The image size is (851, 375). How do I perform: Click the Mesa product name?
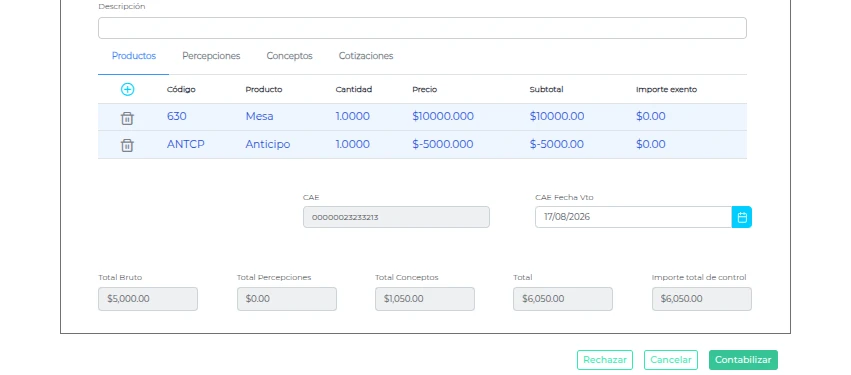[259, 117]
